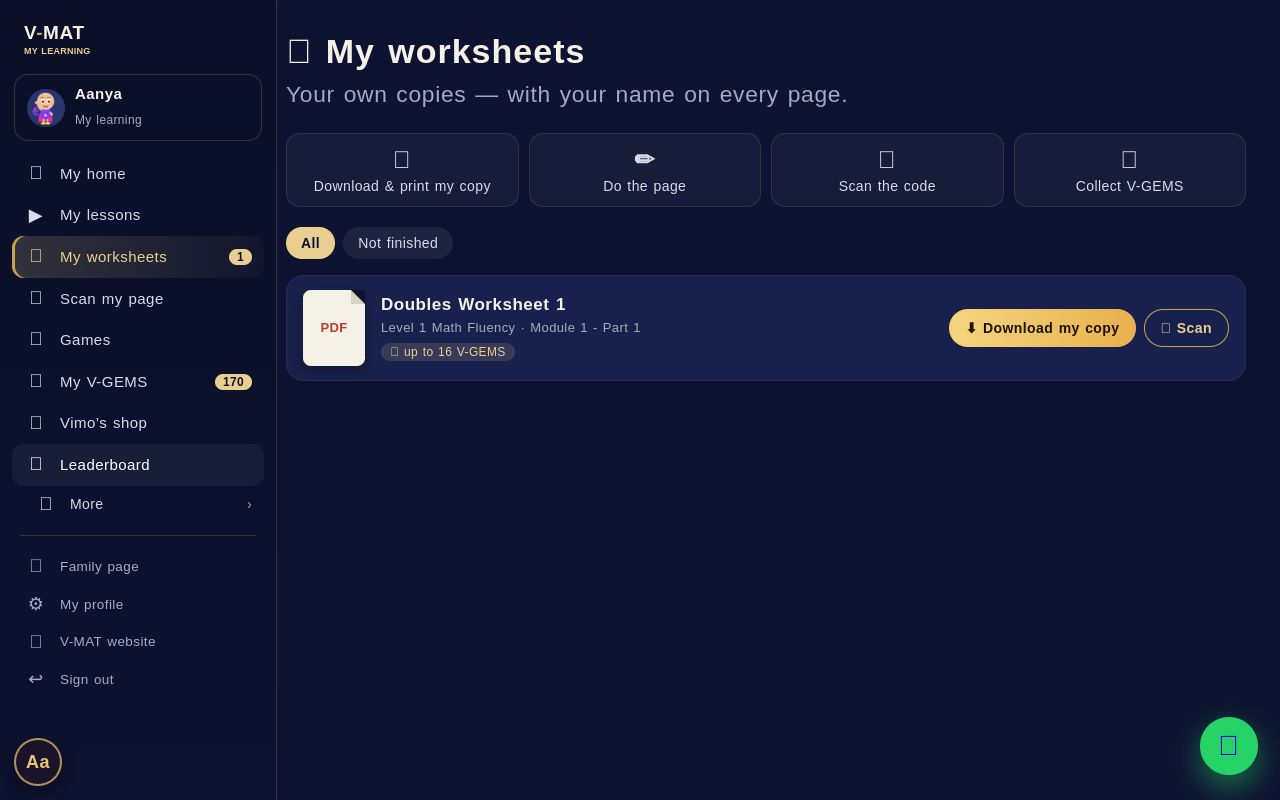Visit Vimo's shop
Viewport: 1280px width, 800px height.
click(x=138, y=423)
